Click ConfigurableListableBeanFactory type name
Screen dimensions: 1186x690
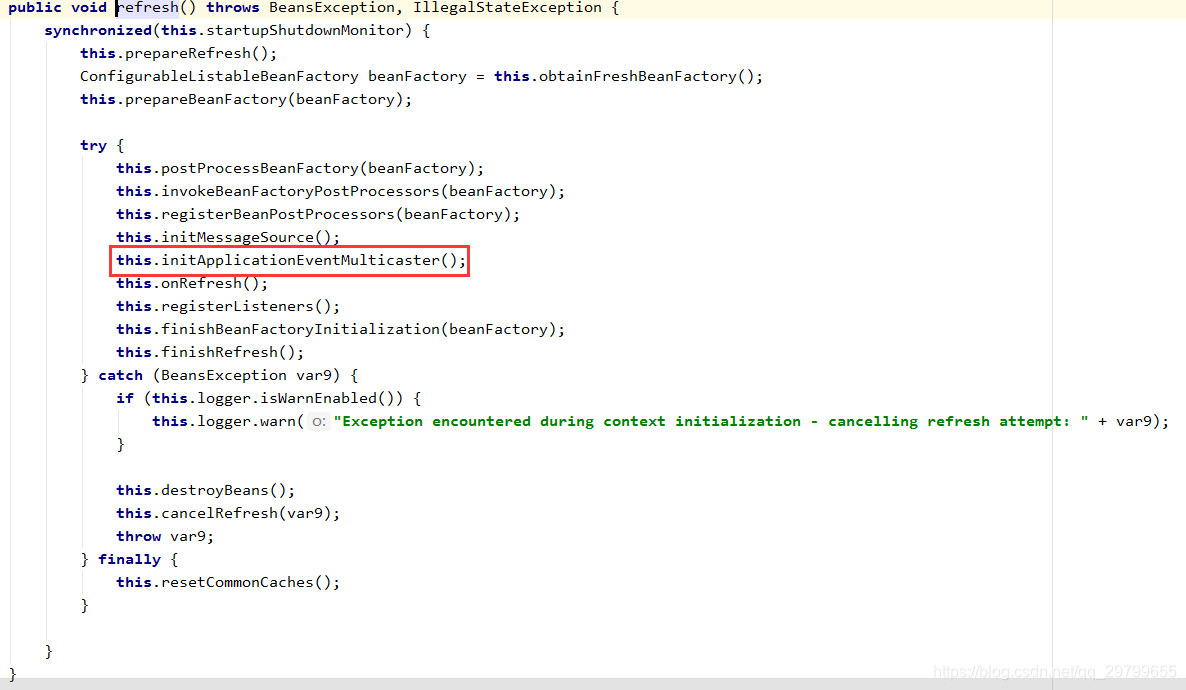[219, 76]
